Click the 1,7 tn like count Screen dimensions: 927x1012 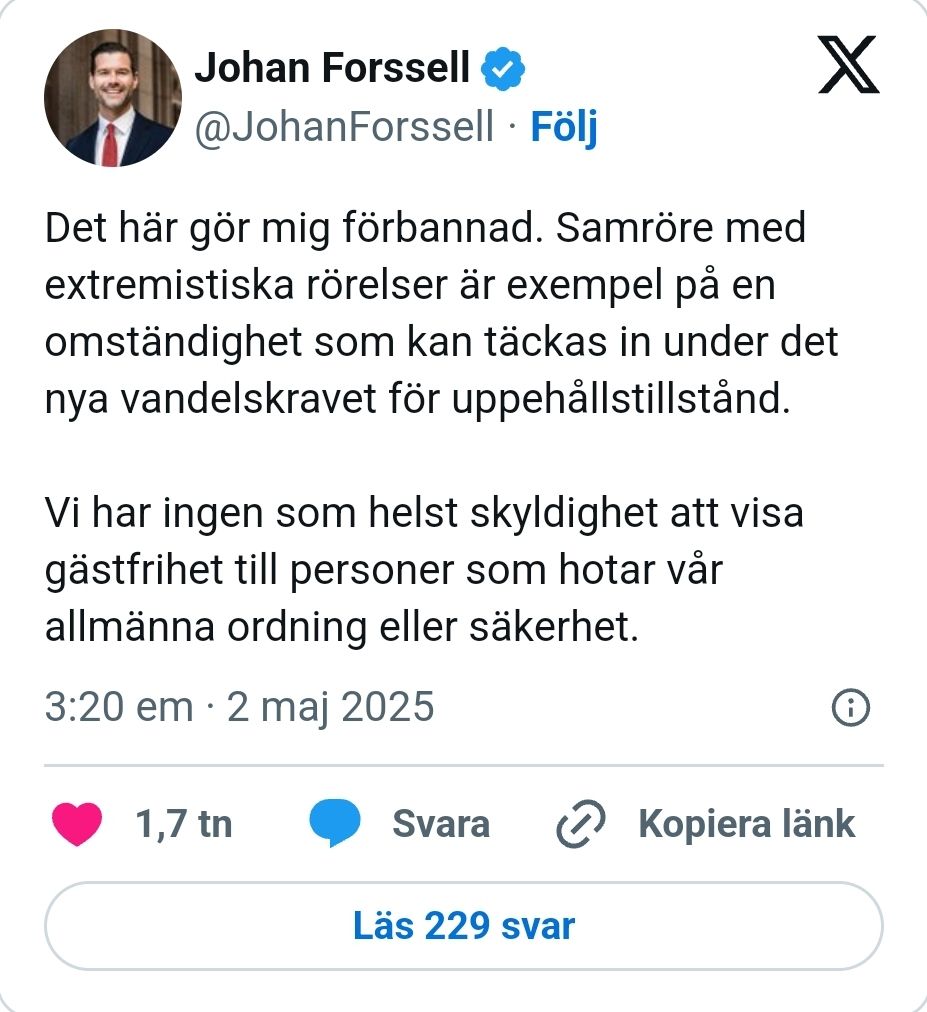point(183,825)
